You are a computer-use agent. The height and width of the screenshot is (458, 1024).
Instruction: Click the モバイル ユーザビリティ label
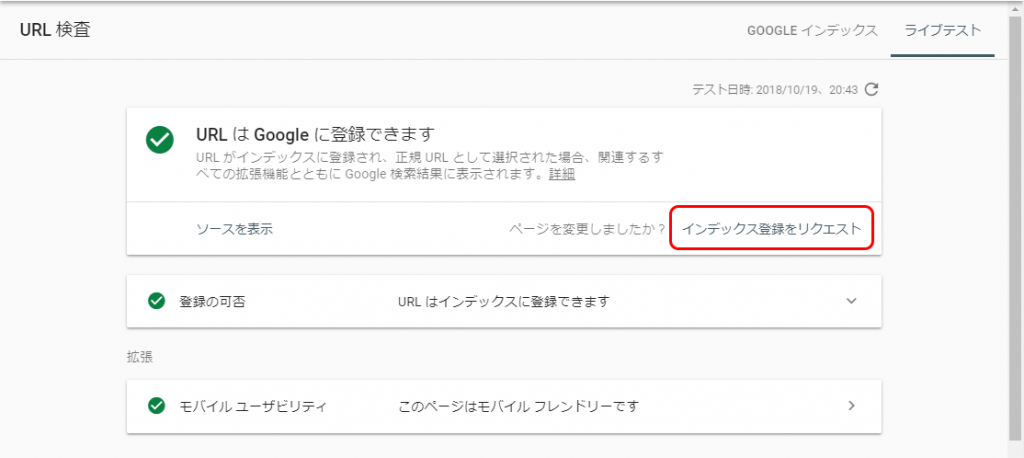coord(253,406)
